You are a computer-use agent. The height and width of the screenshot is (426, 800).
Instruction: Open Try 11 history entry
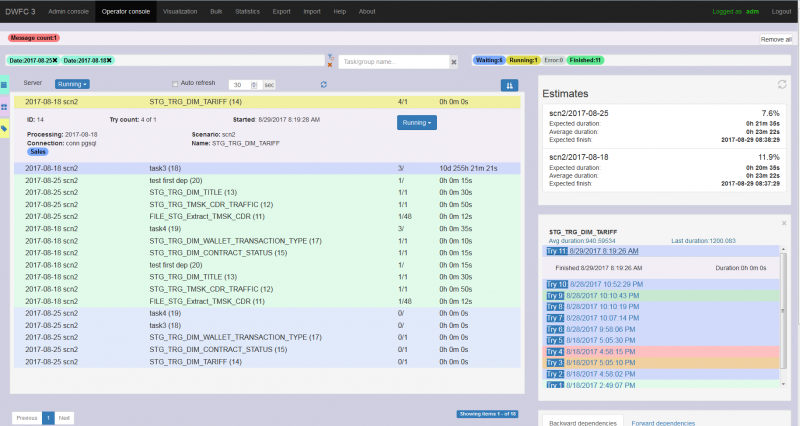(x=661, y=251)
